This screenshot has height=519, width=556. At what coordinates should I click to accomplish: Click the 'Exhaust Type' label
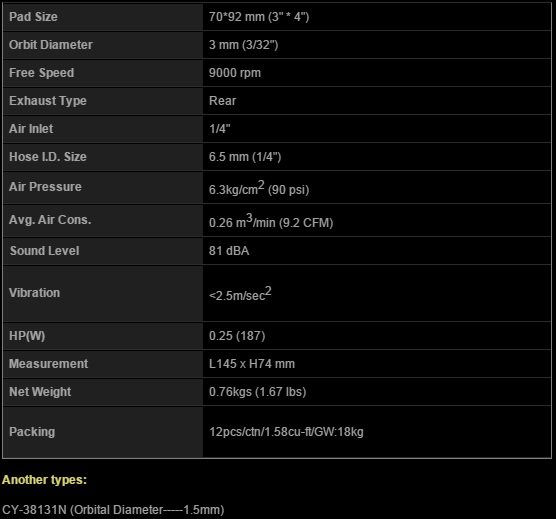click(x=48, y=101)
